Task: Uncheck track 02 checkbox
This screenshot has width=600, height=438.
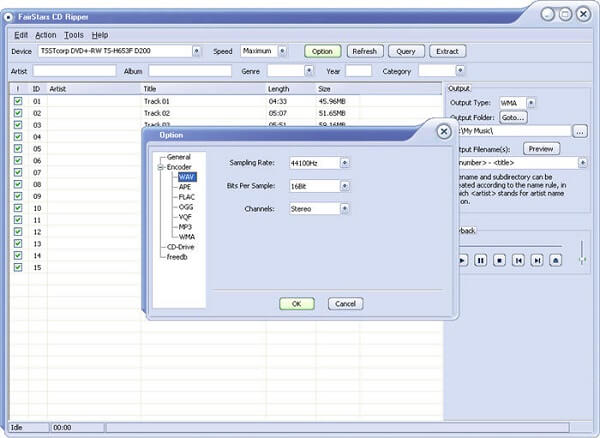Action: pyautogui.click(x=18, y=113)
